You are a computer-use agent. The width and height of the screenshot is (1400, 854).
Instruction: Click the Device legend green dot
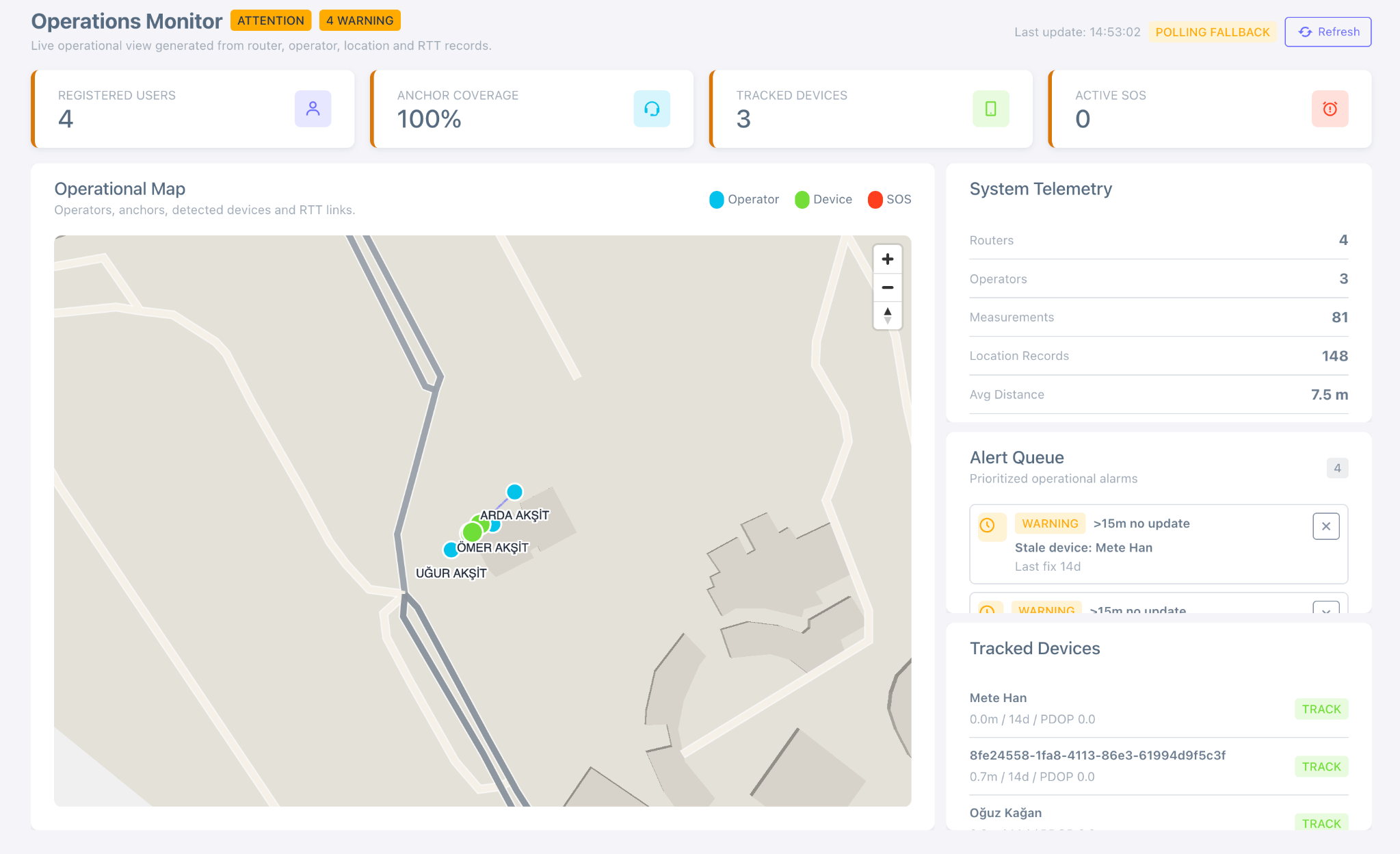tap(802, 200)
